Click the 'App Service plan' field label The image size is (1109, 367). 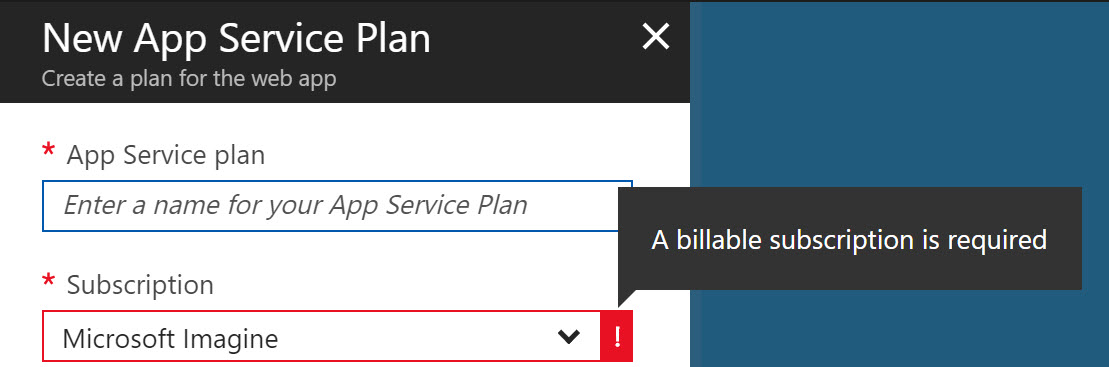point(166,155)
